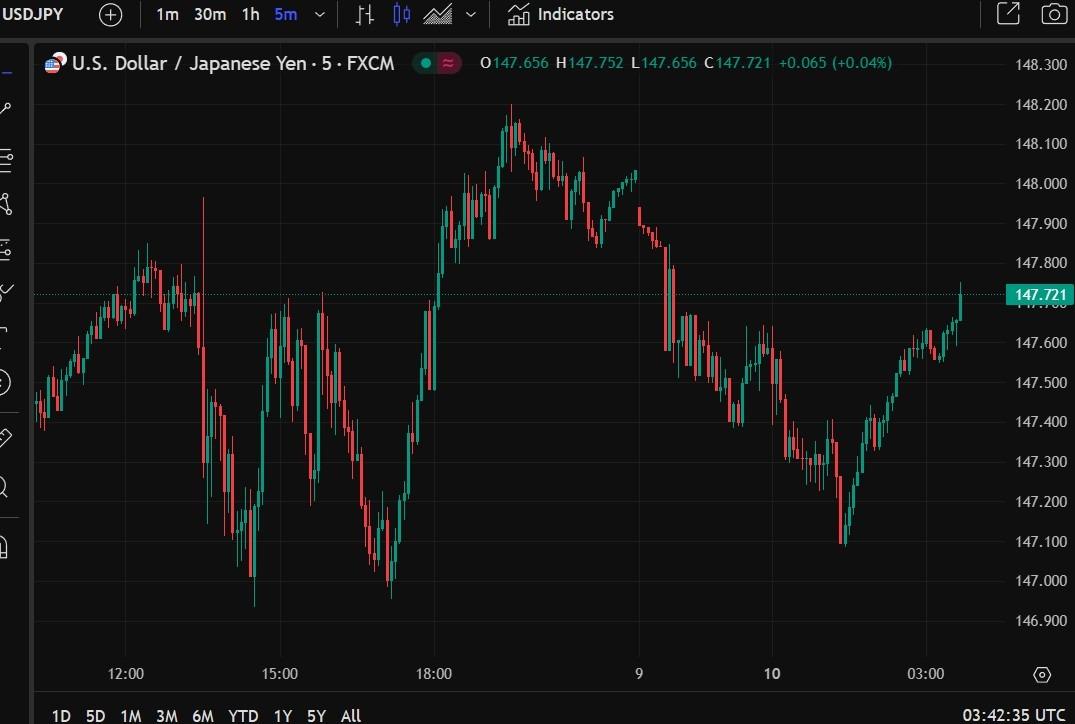Switch to the 30m timeframe
The image size is (1075, 724).
click(x=210, y=14)
